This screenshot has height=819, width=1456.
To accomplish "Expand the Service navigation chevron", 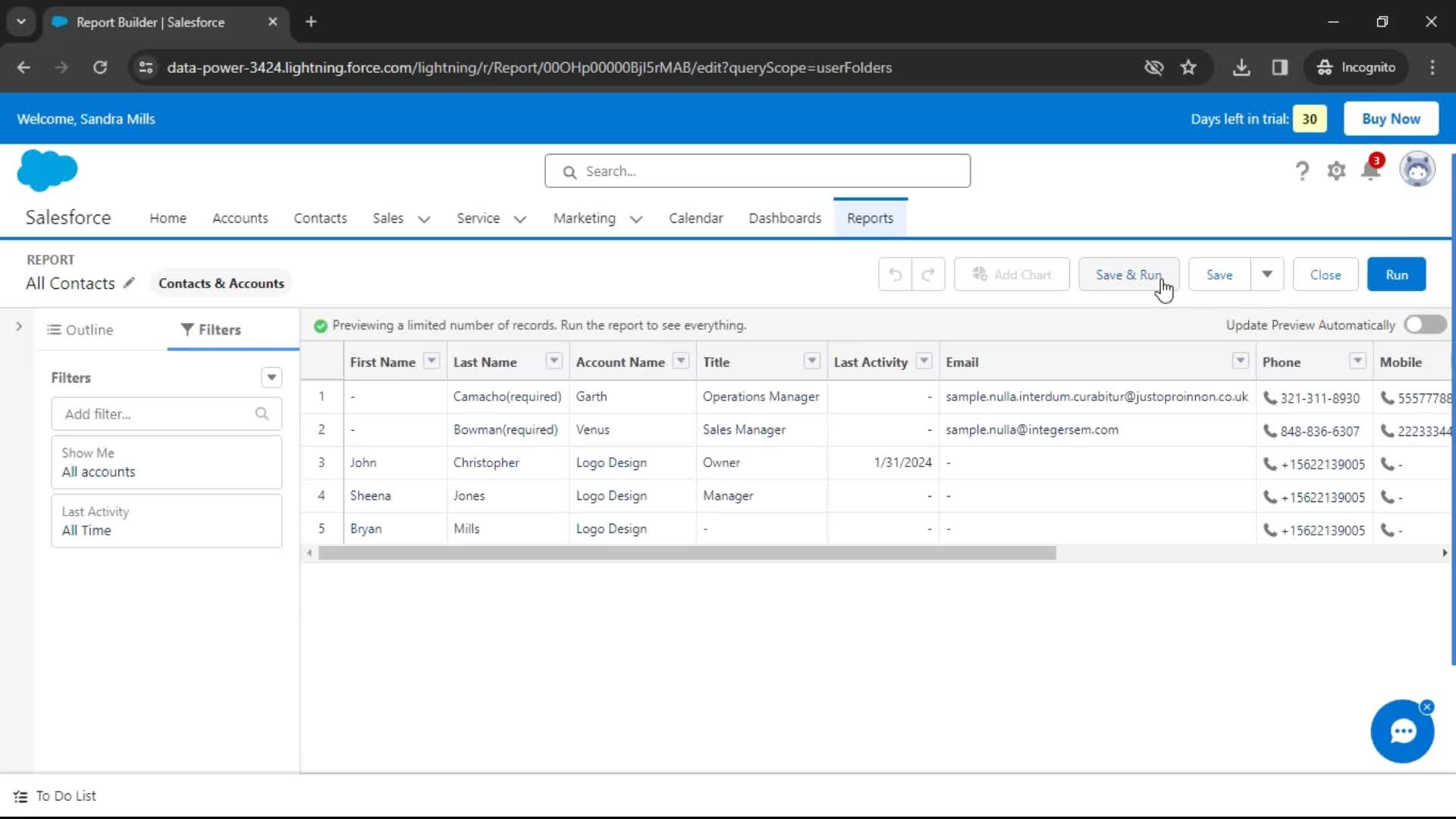I will click(519, 219).
